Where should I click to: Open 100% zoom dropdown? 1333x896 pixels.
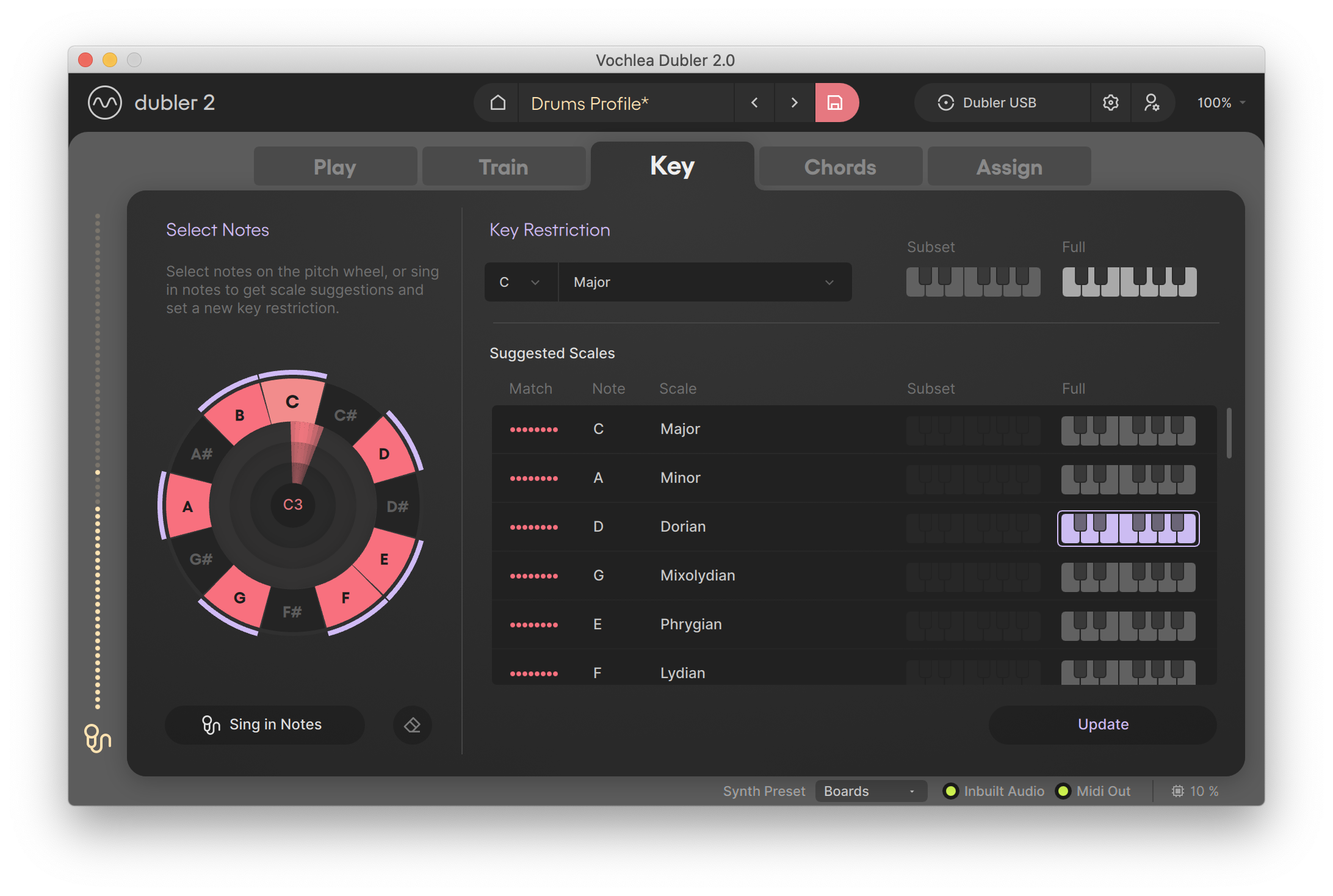tap(1221, 103)
